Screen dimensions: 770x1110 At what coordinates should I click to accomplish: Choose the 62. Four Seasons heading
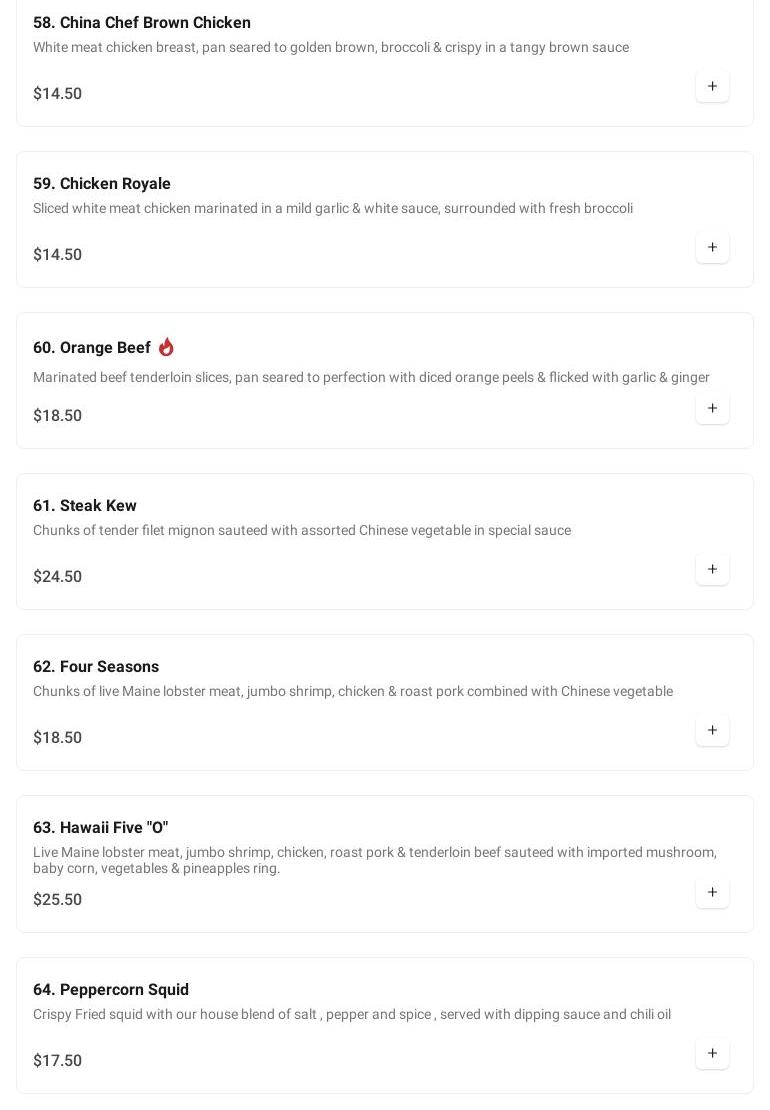coord(96,667)
